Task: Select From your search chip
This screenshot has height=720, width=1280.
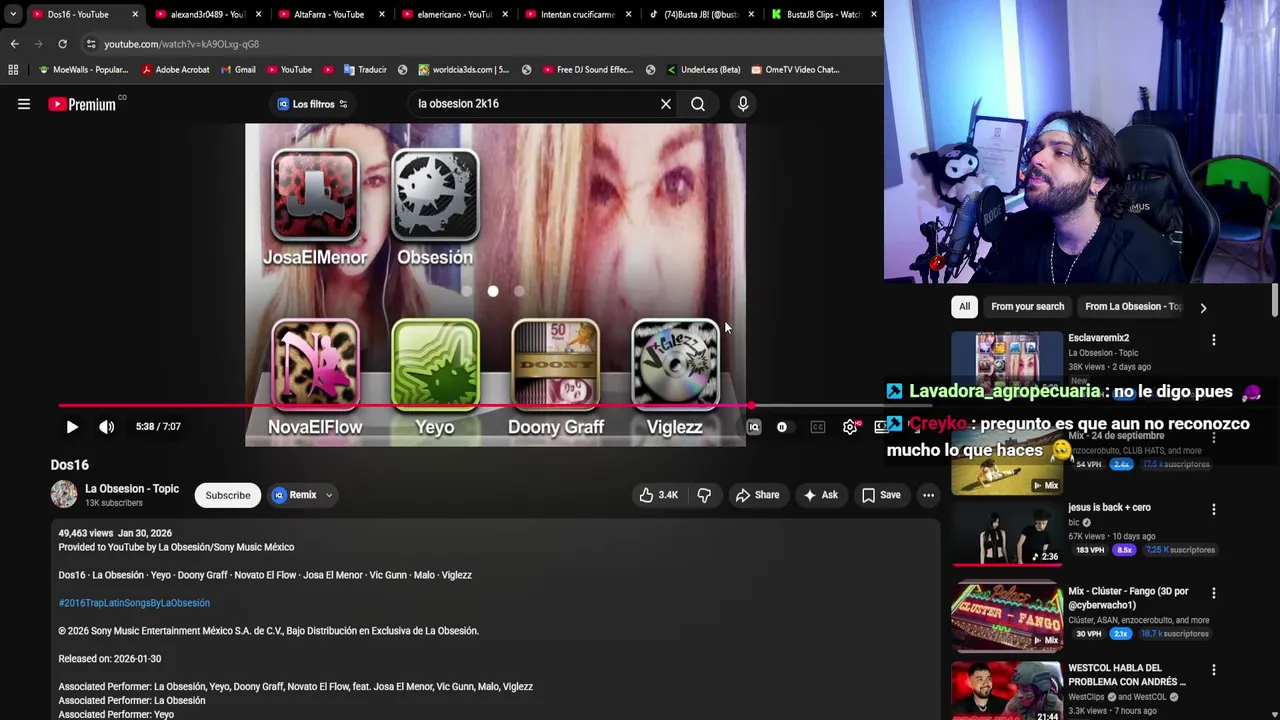Action: [x=1027, y=307]
